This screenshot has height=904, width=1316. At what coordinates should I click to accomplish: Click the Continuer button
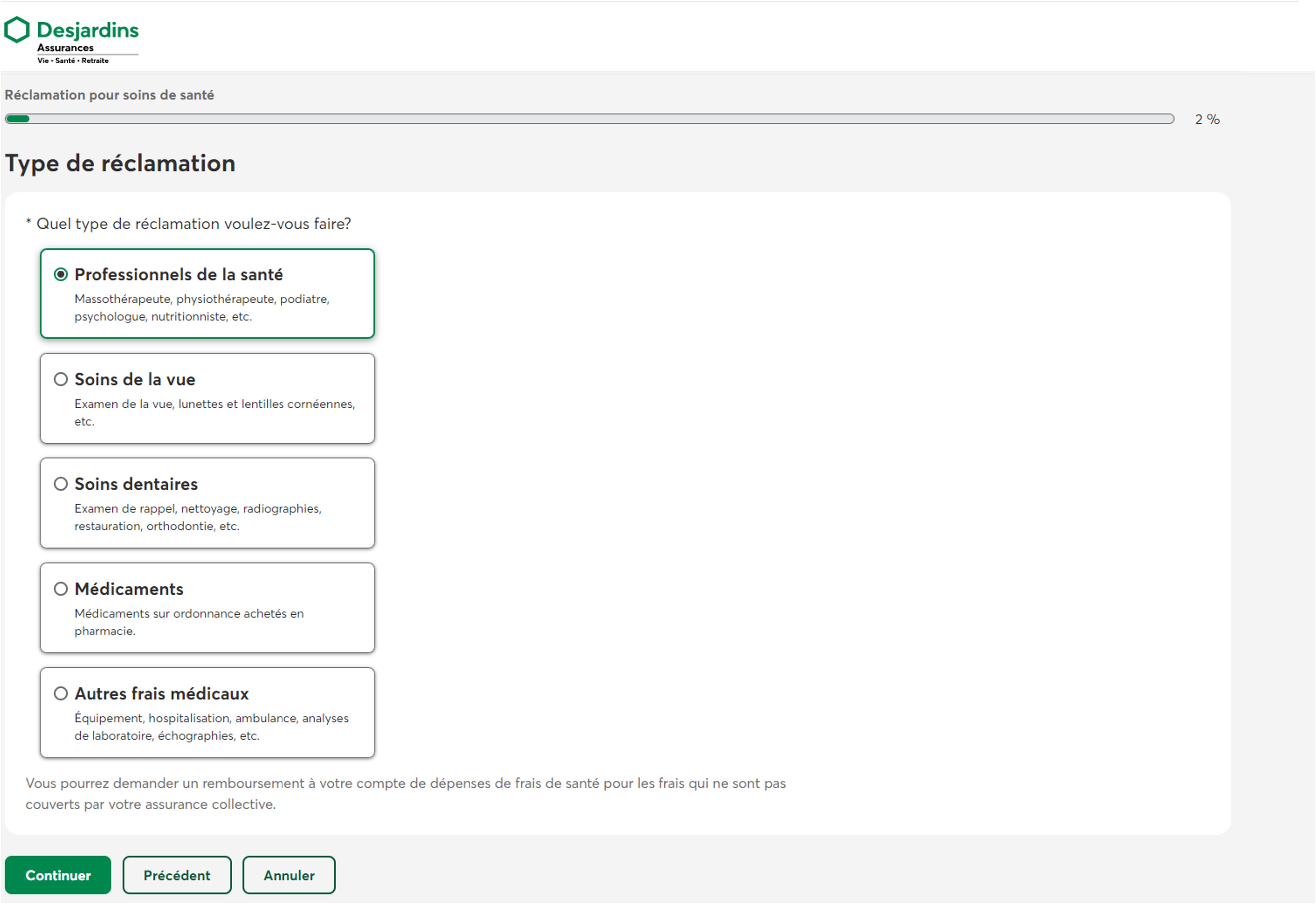[58, 876]
